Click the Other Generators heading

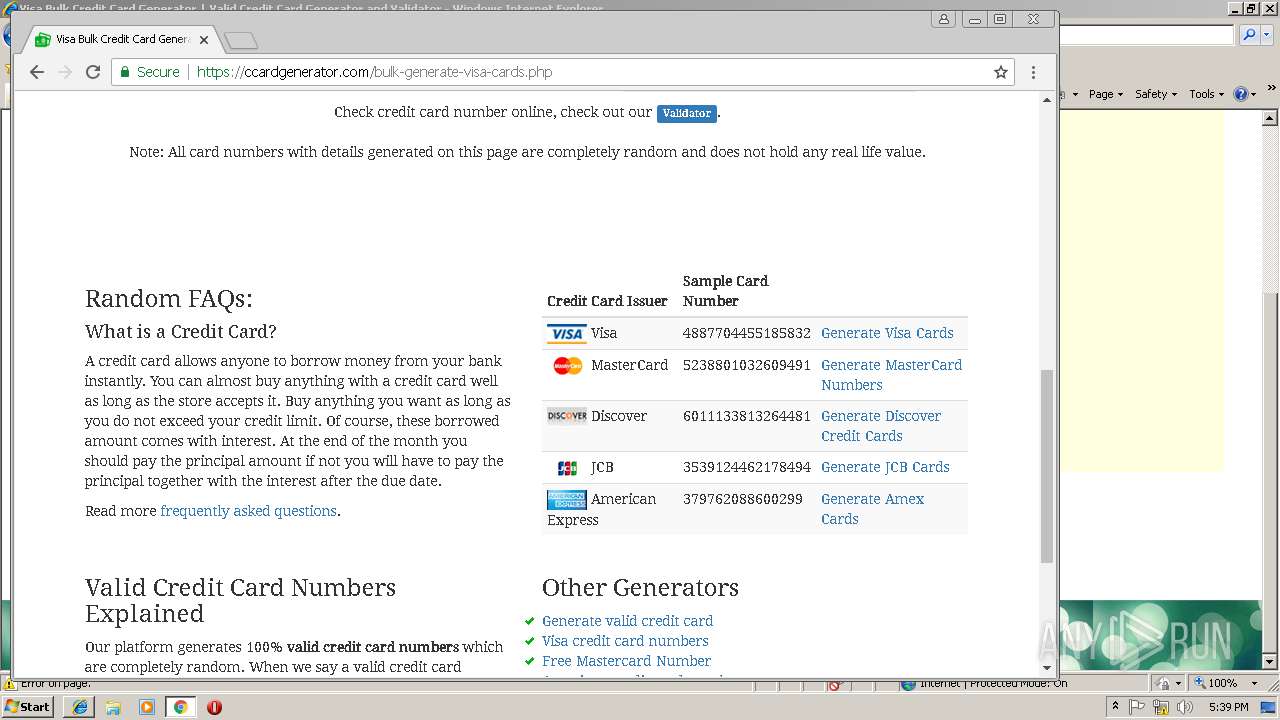pyautogui.click(x=640, y=587)
